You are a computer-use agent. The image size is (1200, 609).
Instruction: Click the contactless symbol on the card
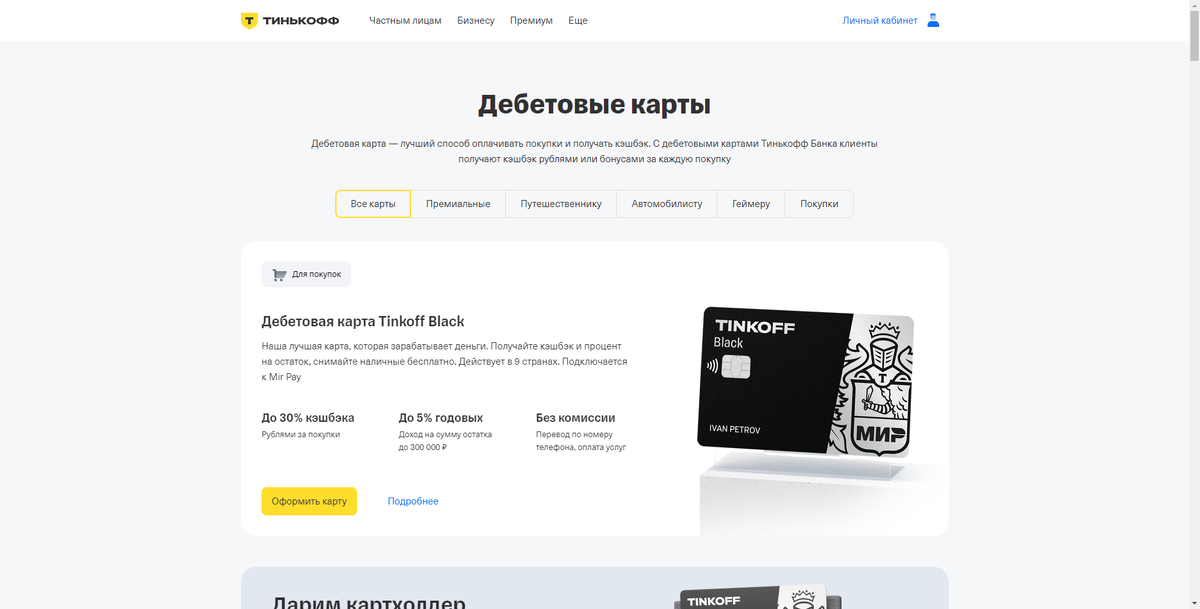point(710,366)
